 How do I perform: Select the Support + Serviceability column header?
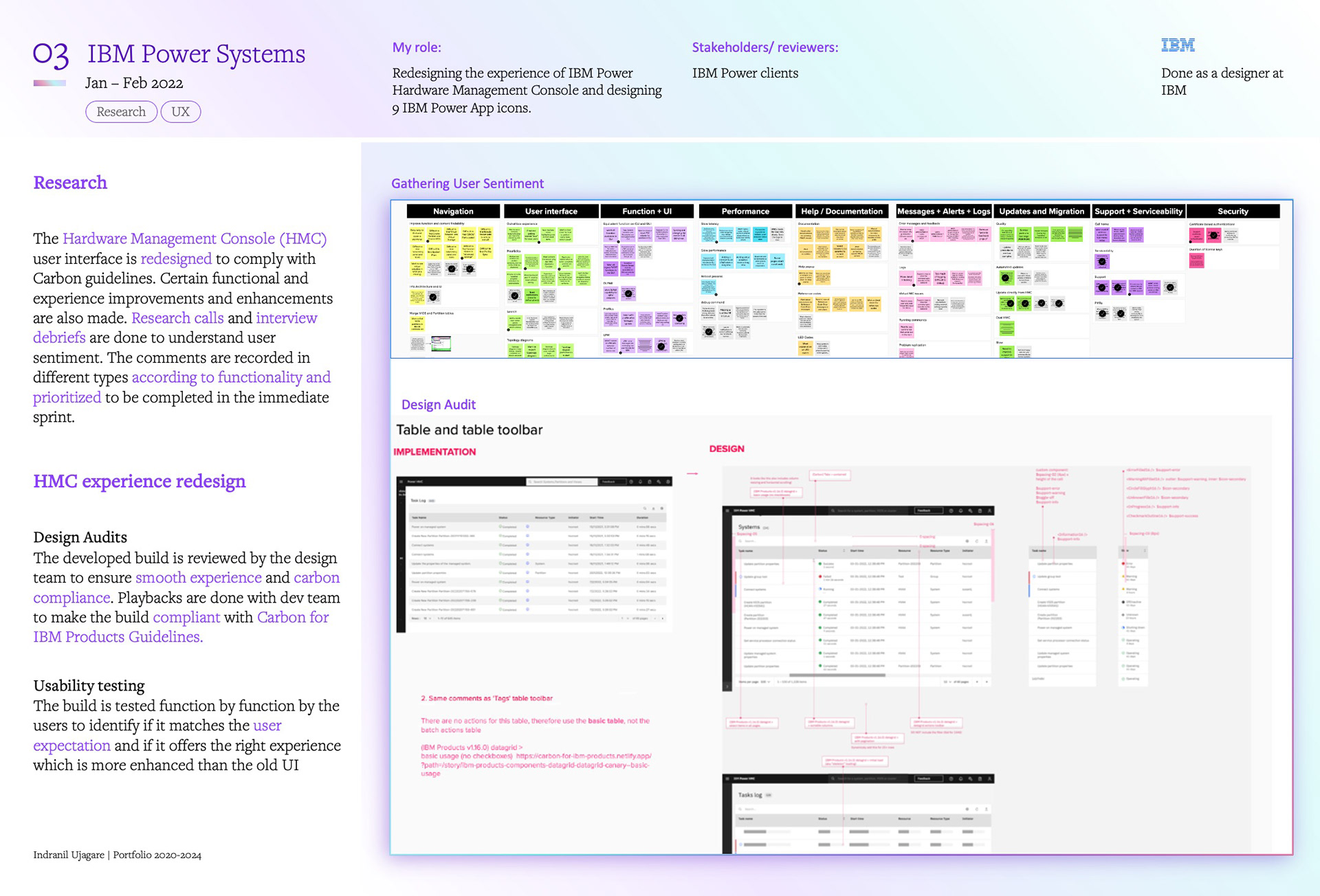(1138, 211)
